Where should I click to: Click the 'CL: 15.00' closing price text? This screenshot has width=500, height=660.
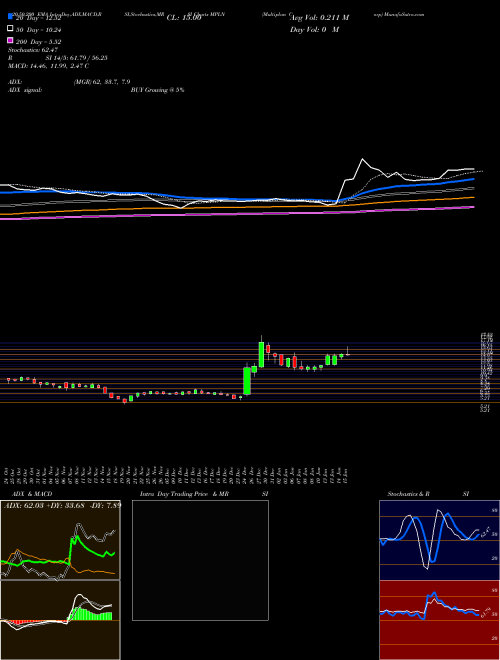click(184, 18)
